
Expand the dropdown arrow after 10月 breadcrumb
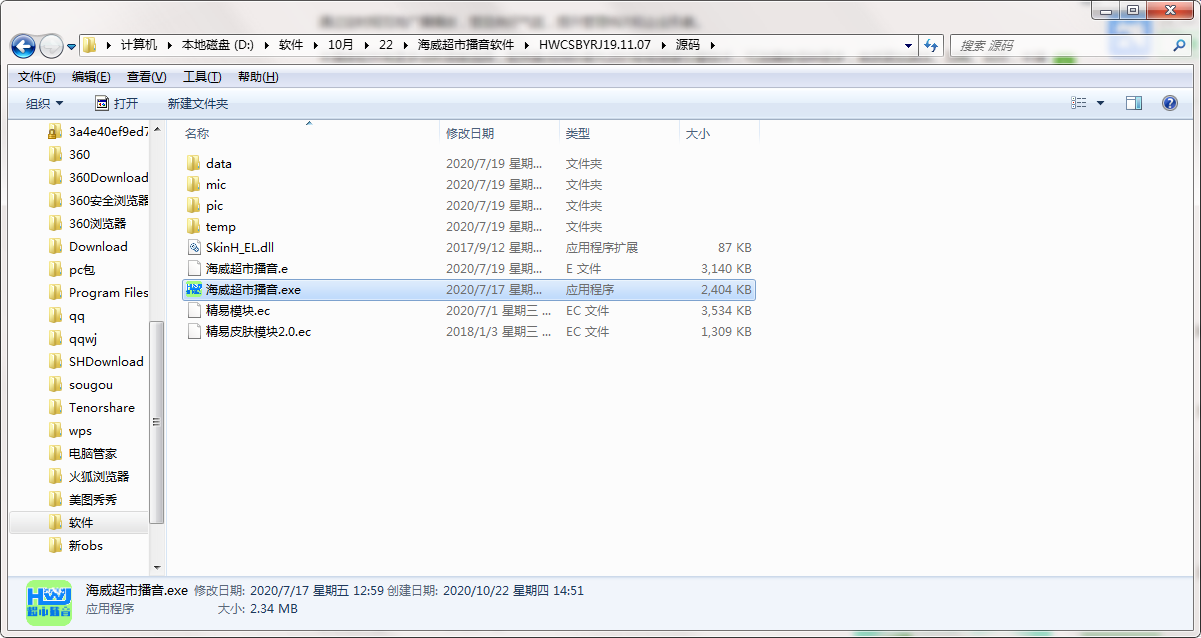coord(366,45)
